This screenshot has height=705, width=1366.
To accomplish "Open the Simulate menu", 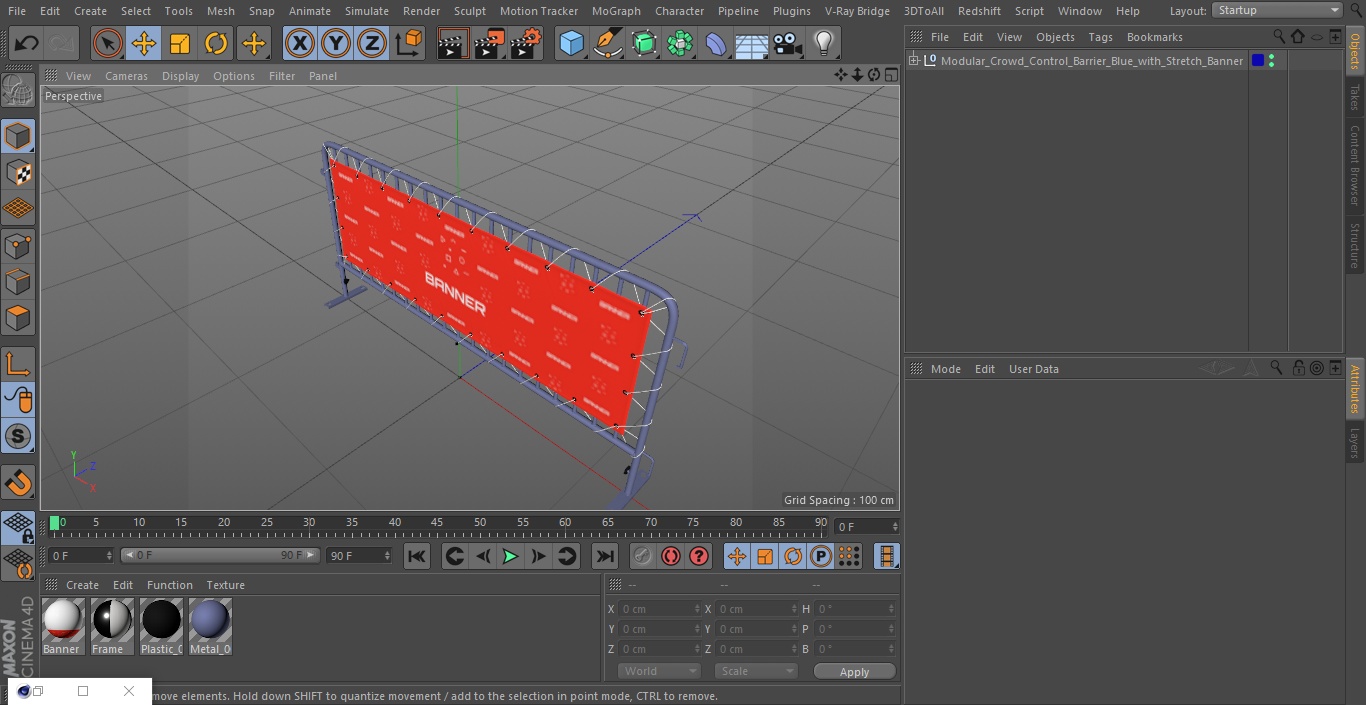I will pyautogui.click(x=367, y=11).
